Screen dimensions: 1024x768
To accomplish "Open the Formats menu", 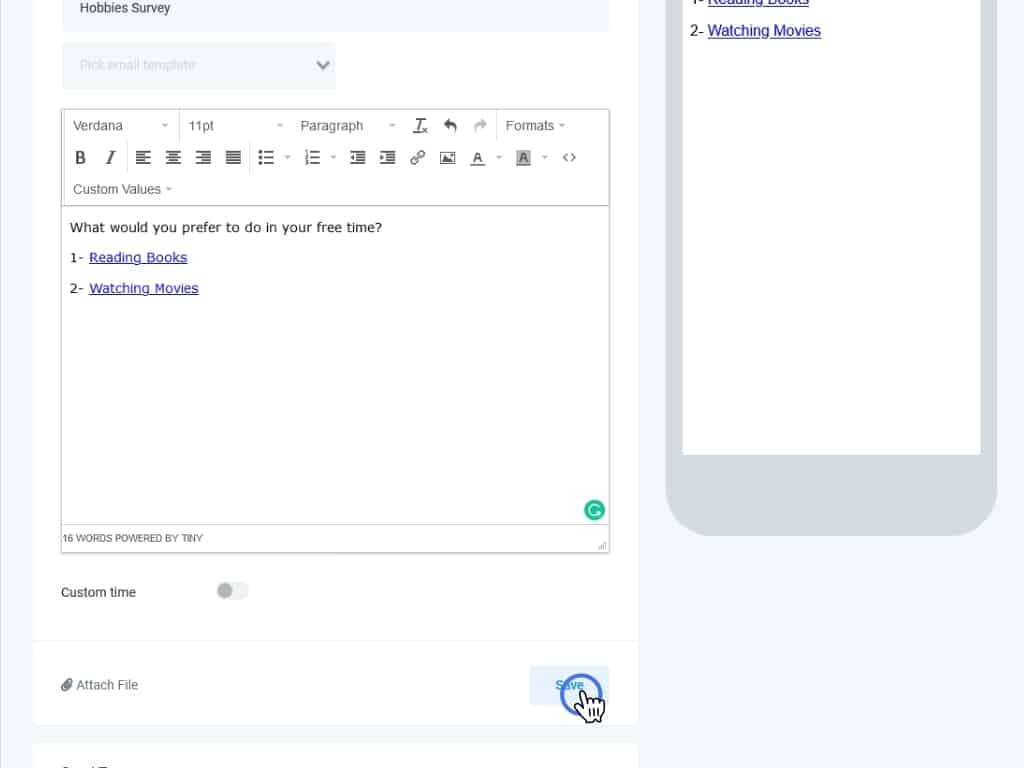I will click(x=535, y=125).
